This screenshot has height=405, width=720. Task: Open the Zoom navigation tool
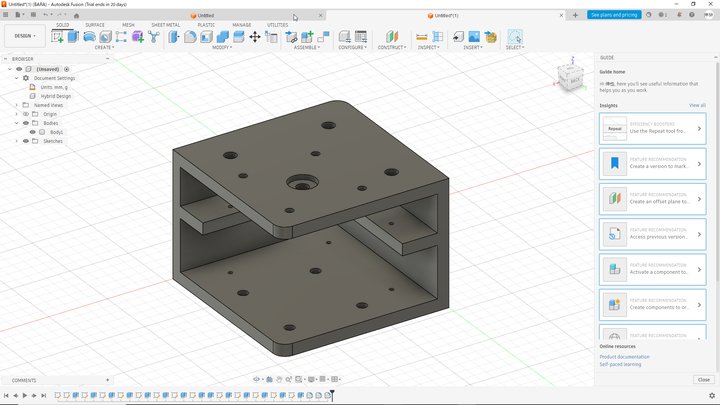tap(288, 379)
